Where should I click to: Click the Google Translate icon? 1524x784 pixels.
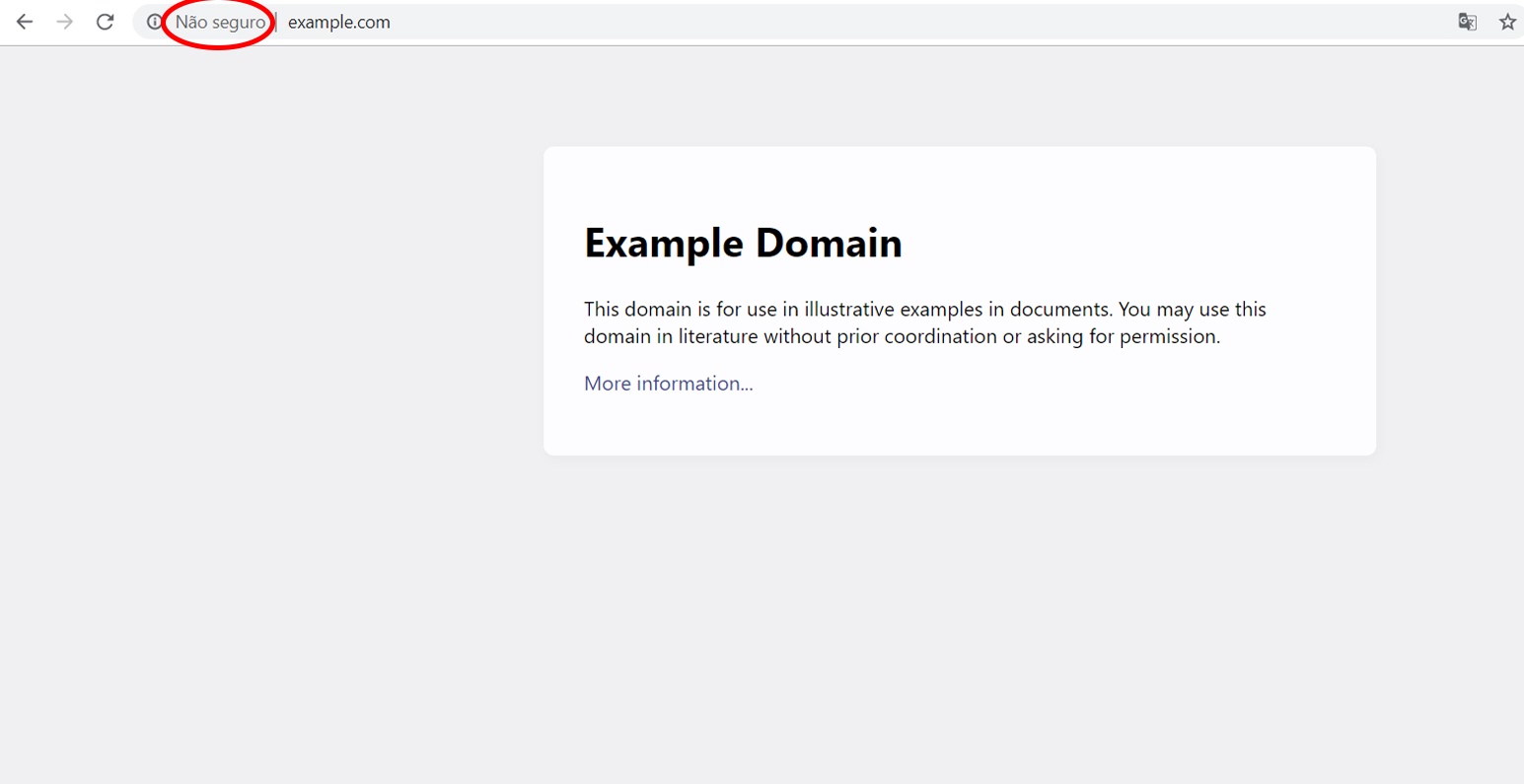coord(1468,22)
